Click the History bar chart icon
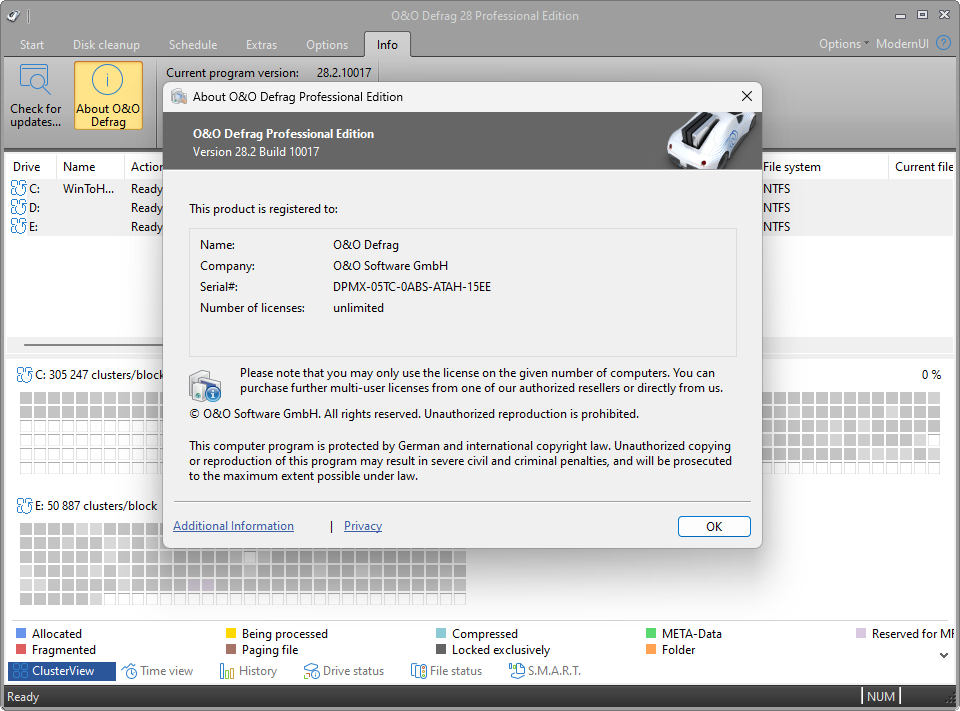Screen dimensions: 960x711 pos(227,671)
